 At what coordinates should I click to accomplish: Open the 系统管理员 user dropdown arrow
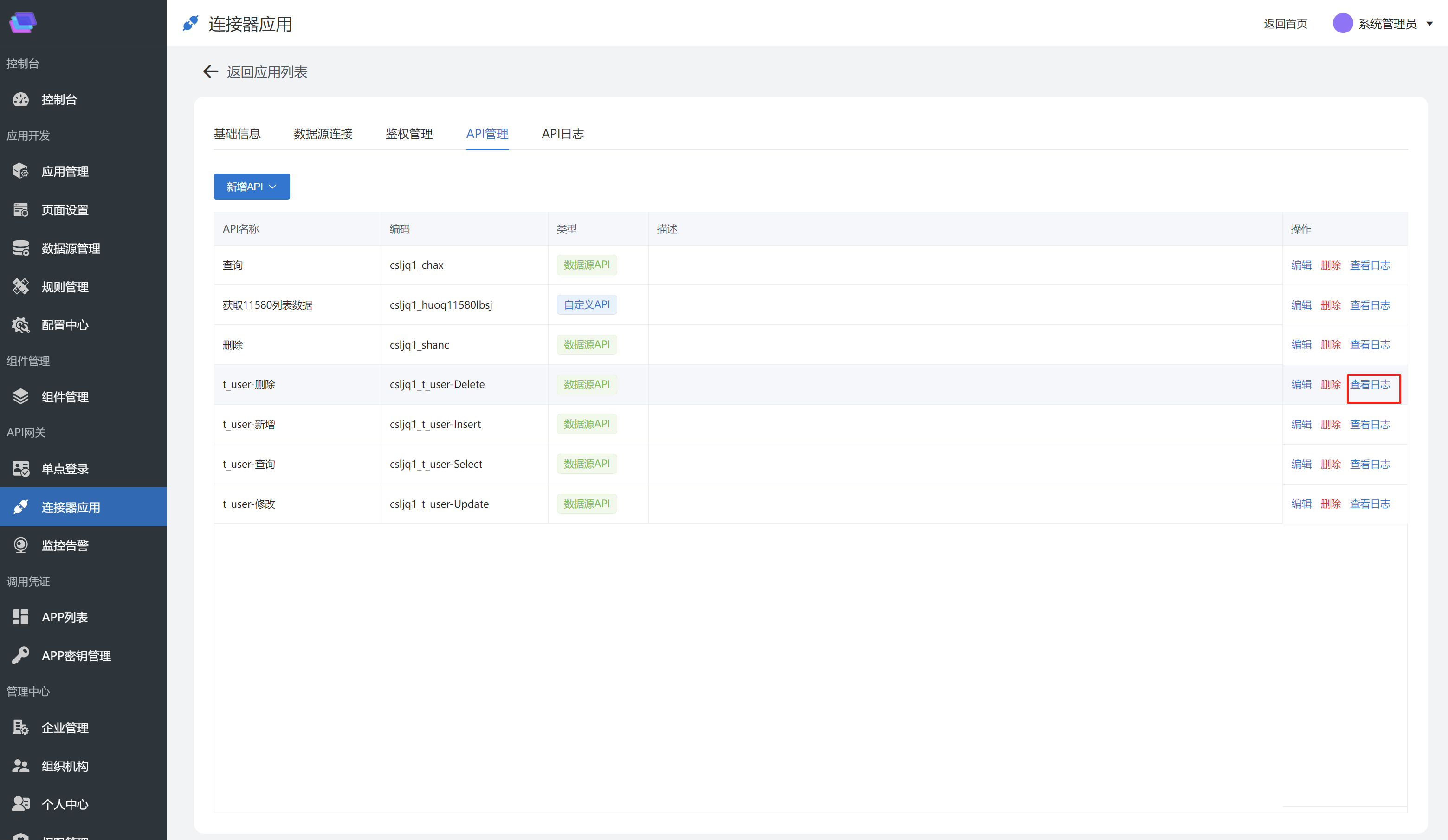click(1429, 24)
